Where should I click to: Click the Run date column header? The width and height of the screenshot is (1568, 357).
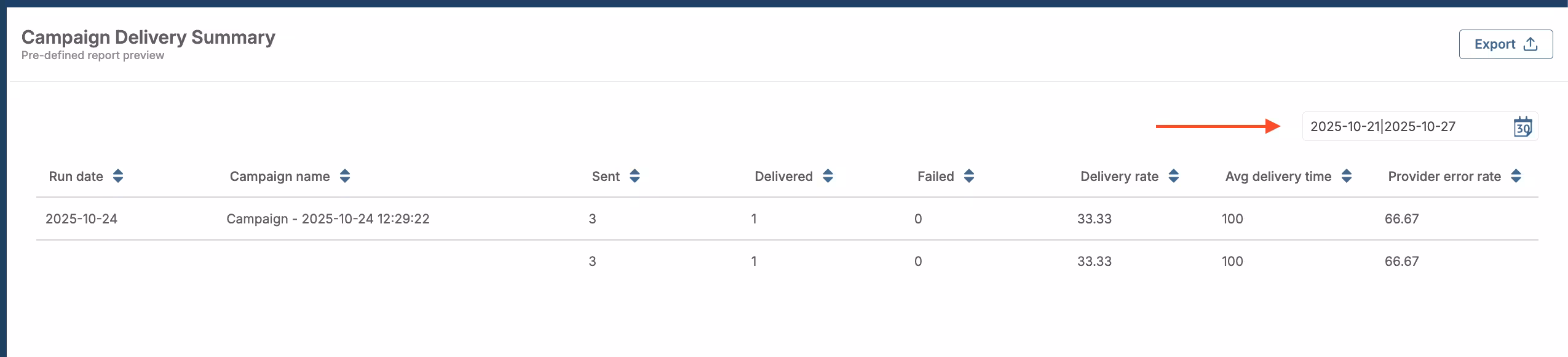(x=76, y=176)
